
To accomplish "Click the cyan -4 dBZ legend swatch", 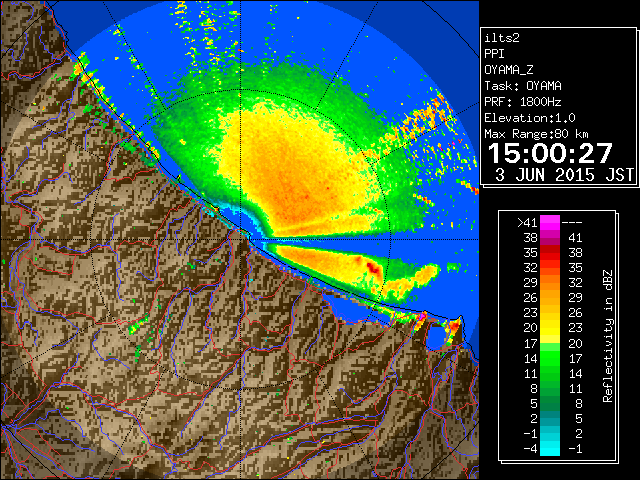I will 550,448.
